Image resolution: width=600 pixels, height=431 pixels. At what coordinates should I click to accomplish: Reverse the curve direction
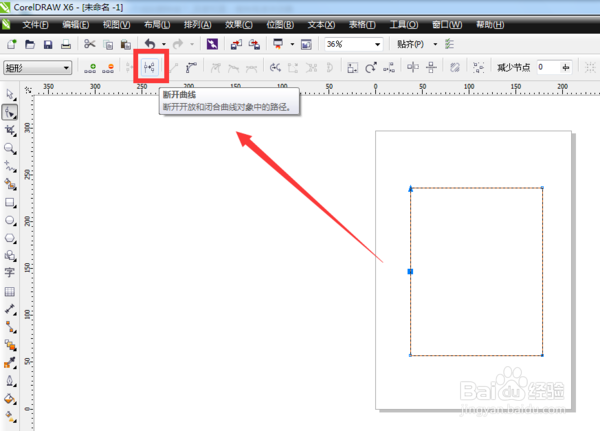[275, 68]
